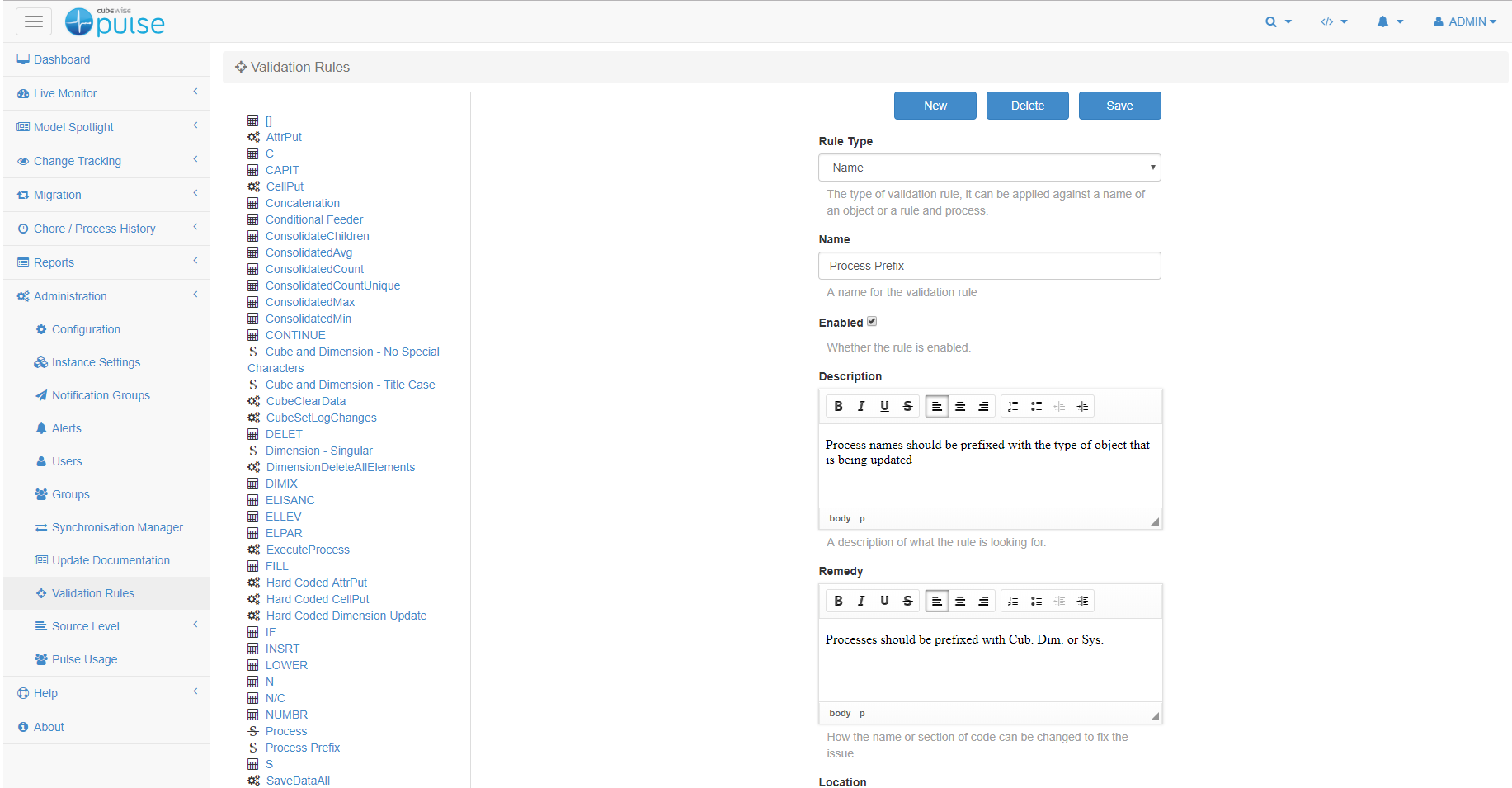
Task: Select the Process Prefix rule
Action: tap(303, 748)
